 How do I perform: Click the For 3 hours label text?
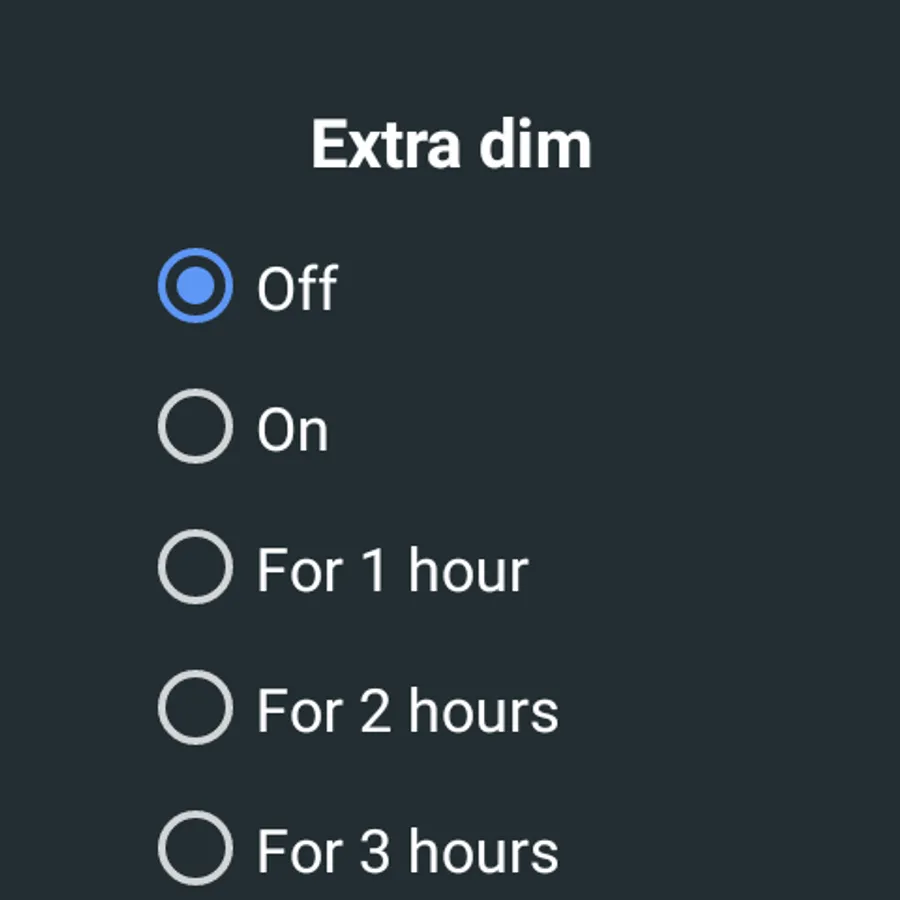point(407,852)
